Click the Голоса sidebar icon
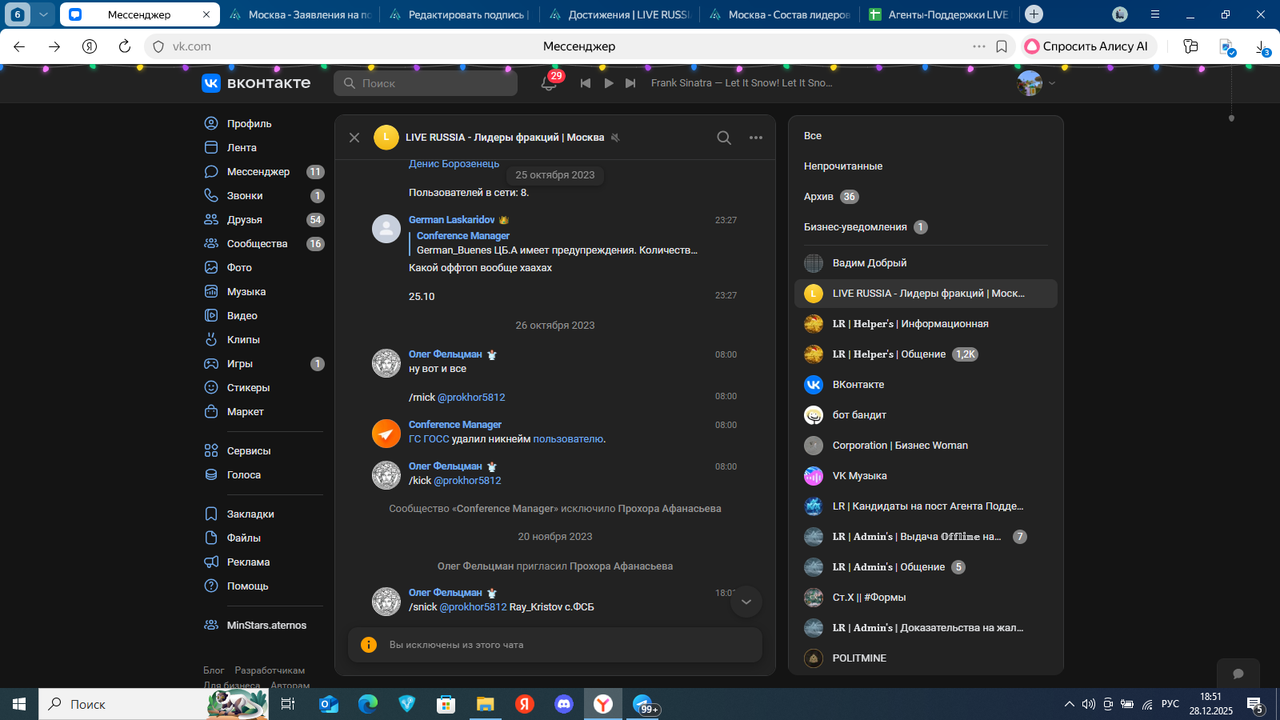The height and width of the screenshot is (720, 1280). 211,475
